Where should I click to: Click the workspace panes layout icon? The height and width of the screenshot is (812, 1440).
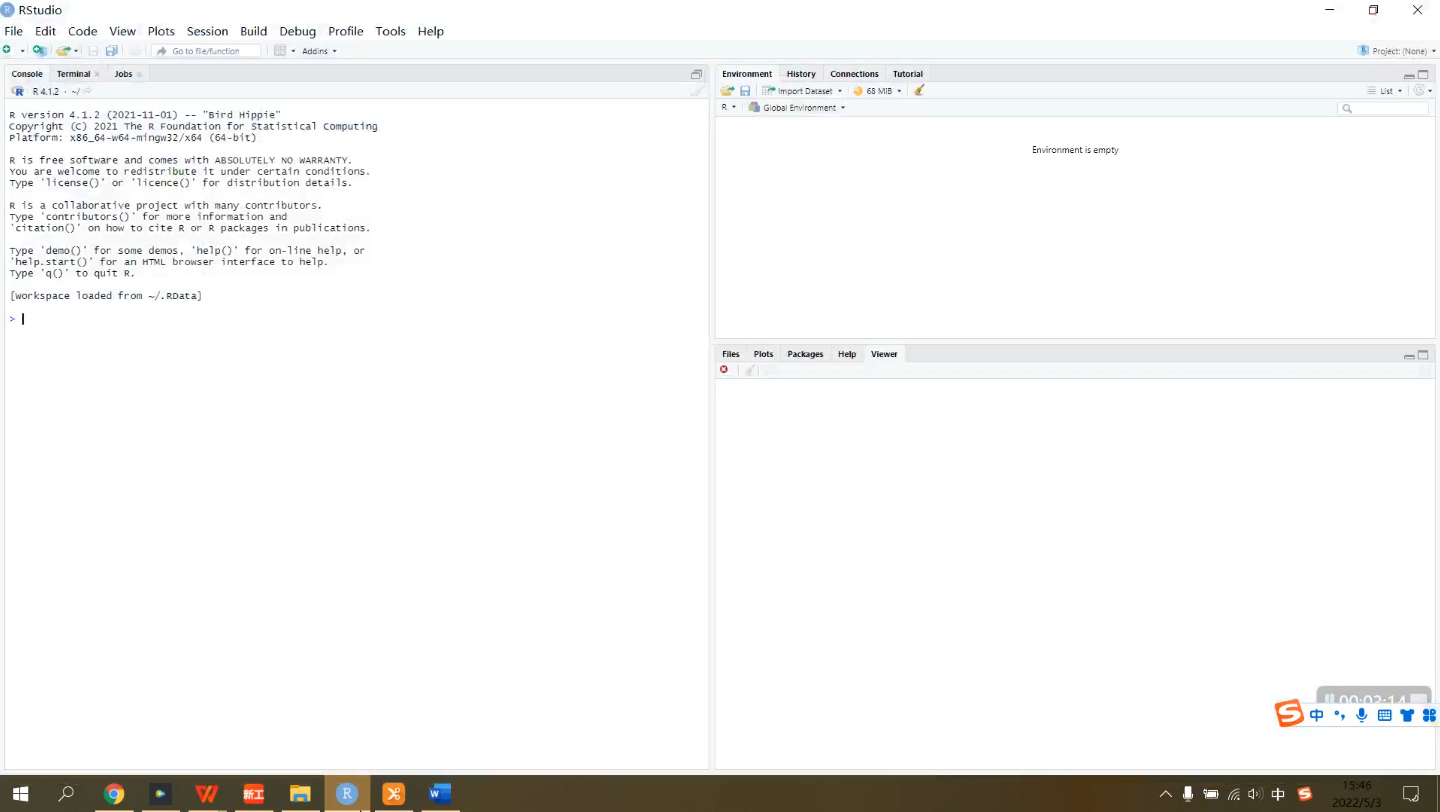pos(280,51)
